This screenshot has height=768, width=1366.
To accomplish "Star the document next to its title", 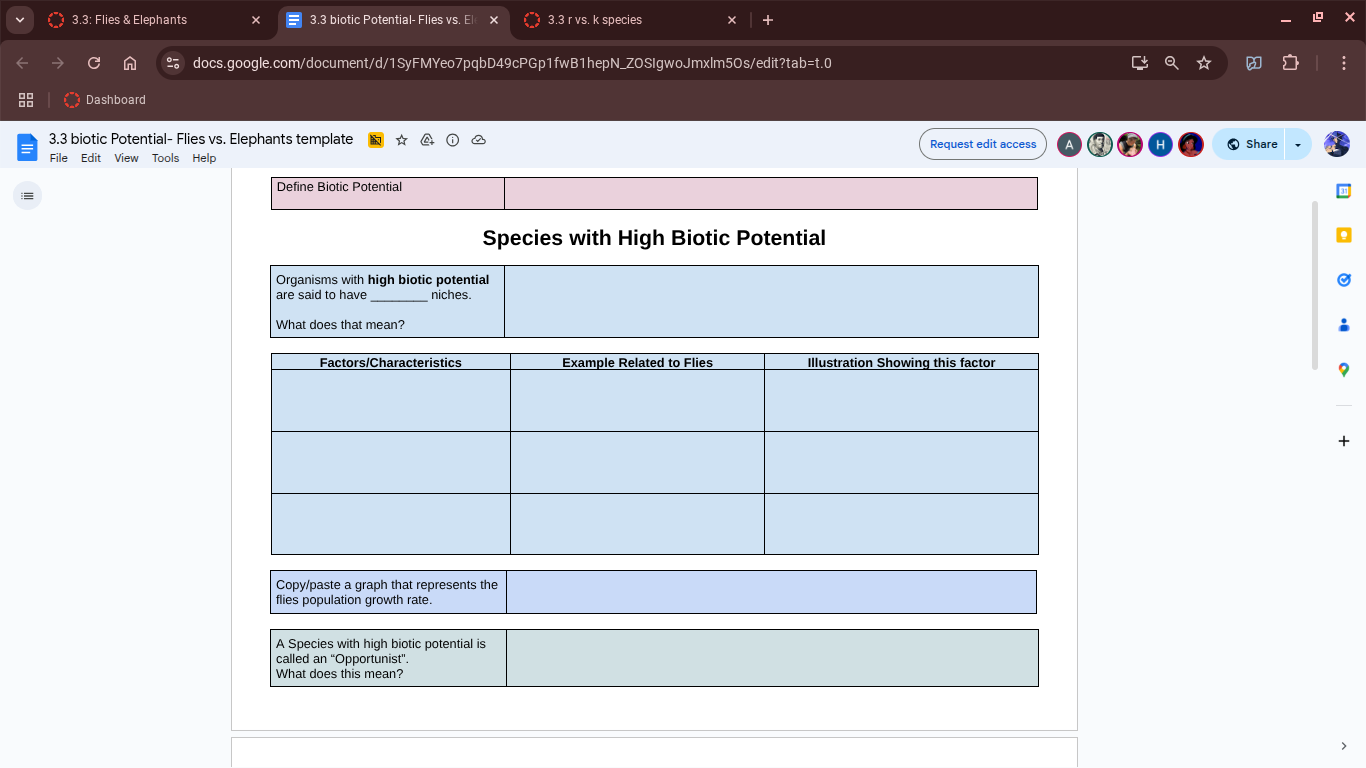I will click(402, 140).
